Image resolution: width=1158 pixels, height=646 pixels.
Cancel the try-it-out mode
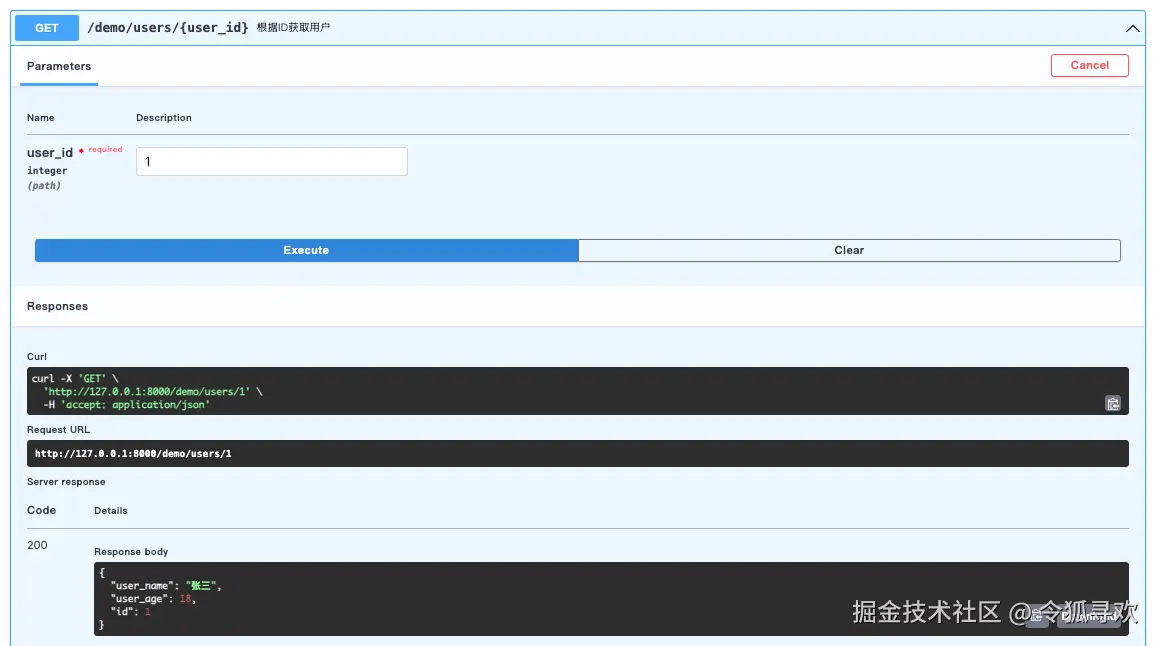pyautogui.click(x=1089, y=65)
